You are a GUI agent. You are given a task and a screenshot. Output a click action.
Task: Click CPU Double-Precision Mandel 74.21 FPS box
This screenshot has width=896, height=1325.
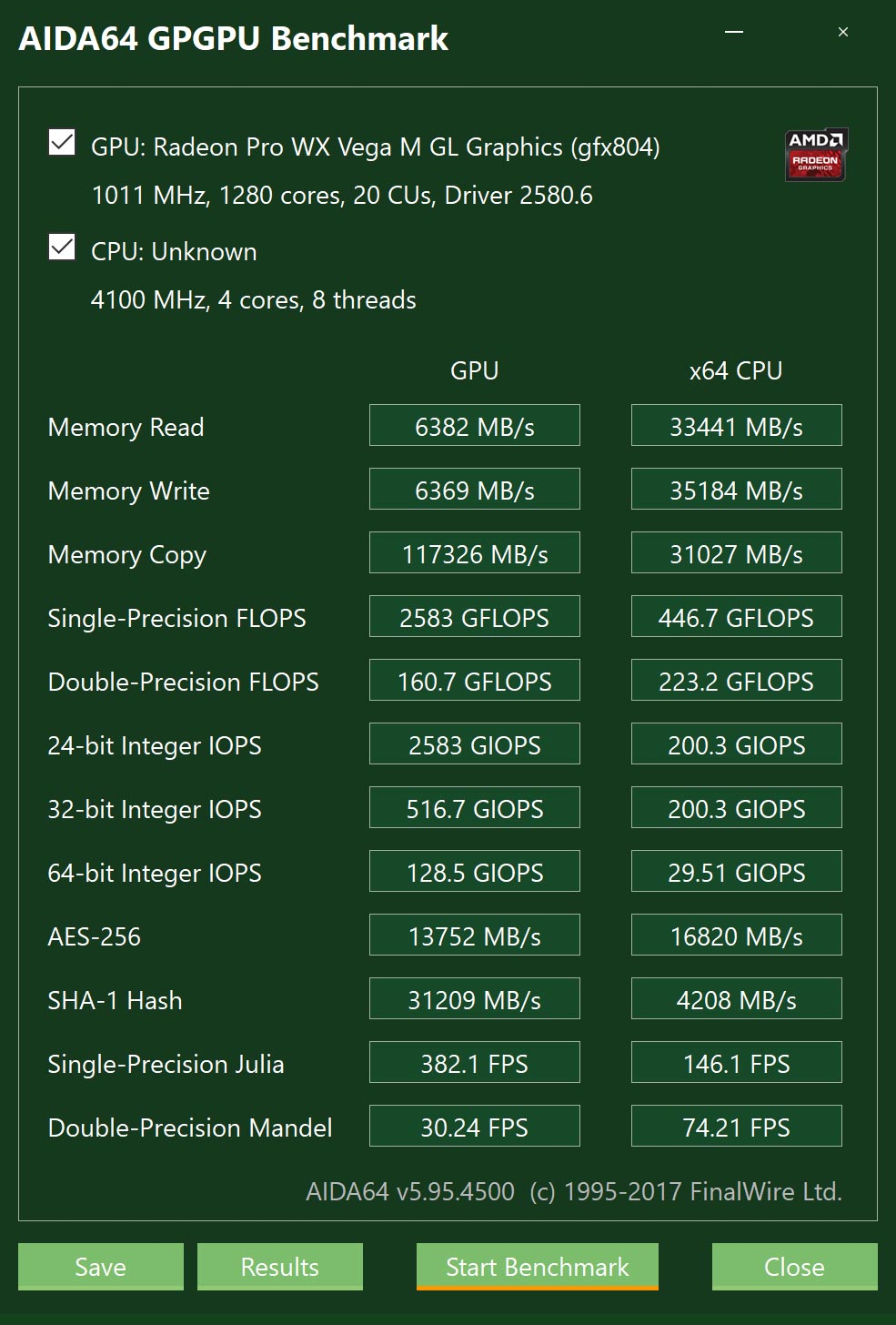click(x=737, y=1126)
